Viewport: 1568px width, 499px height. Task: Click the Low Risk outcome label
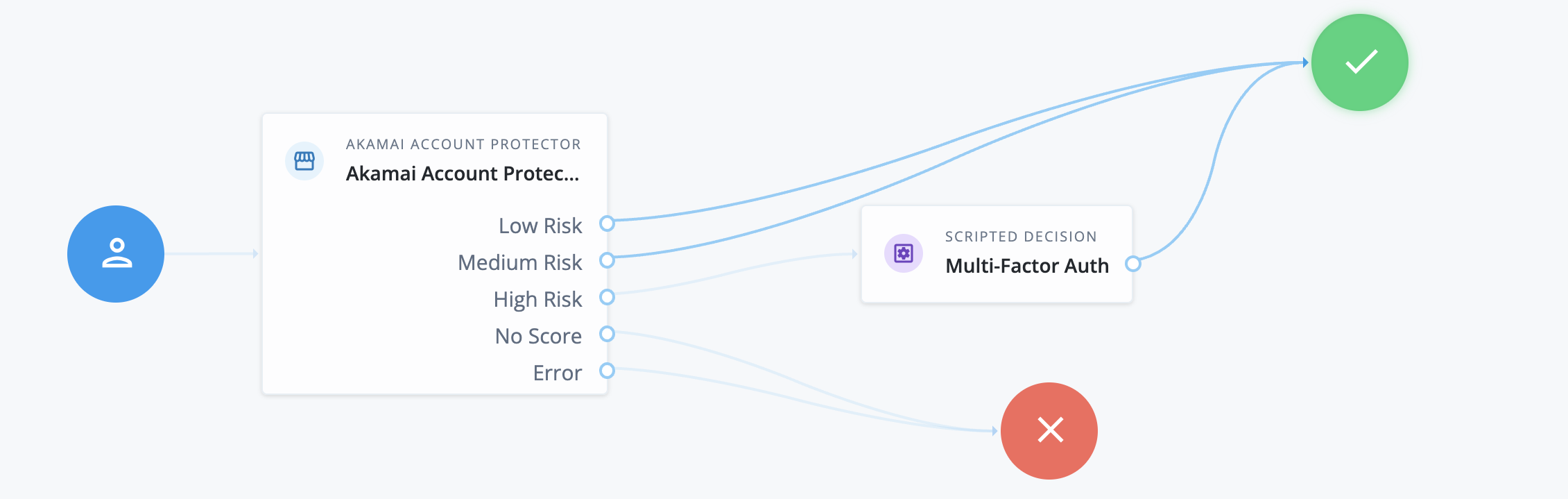pos(540,225)
